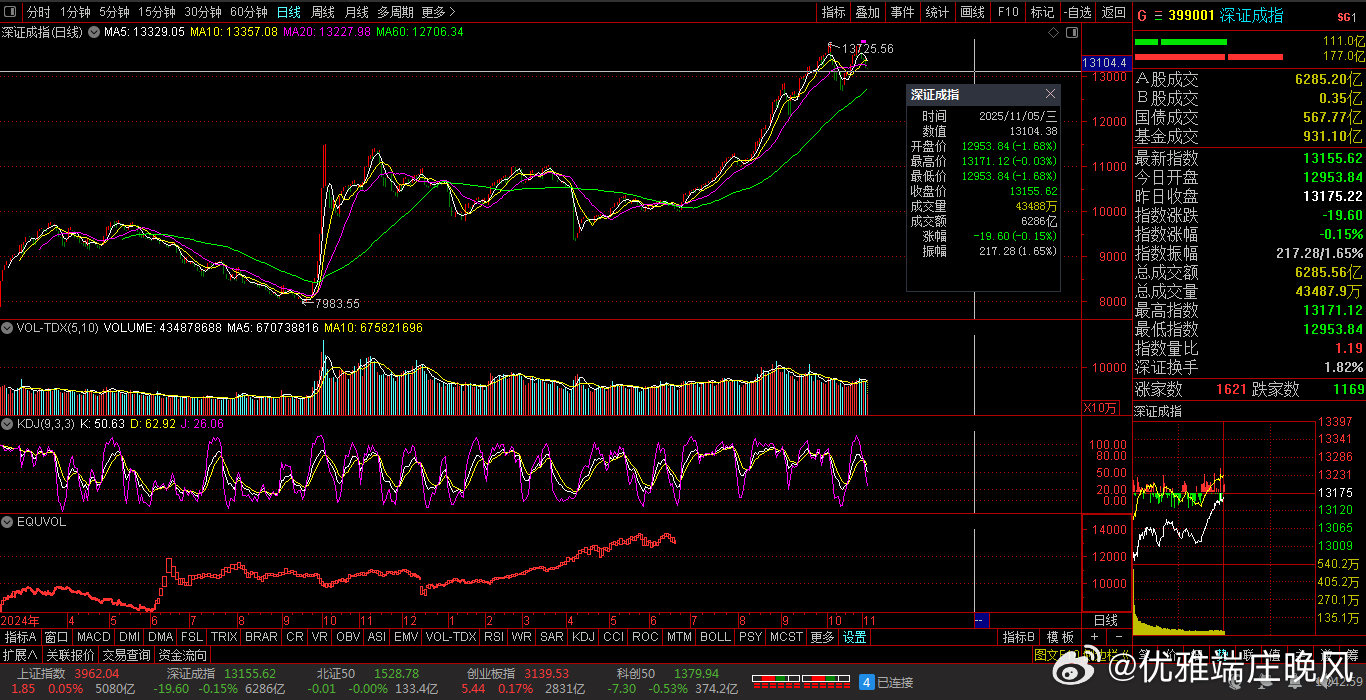
Task: Open the 指标A tab
Action: tap(20, 637)
